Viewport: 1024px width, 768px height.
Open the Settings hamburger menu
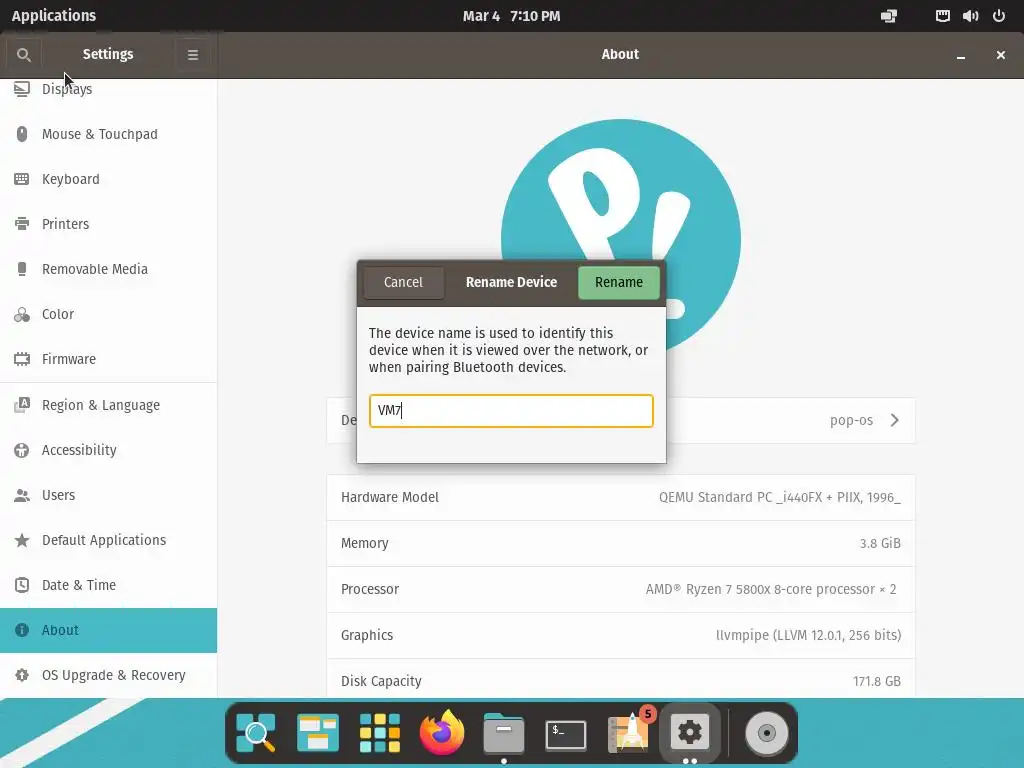[193, 55]
